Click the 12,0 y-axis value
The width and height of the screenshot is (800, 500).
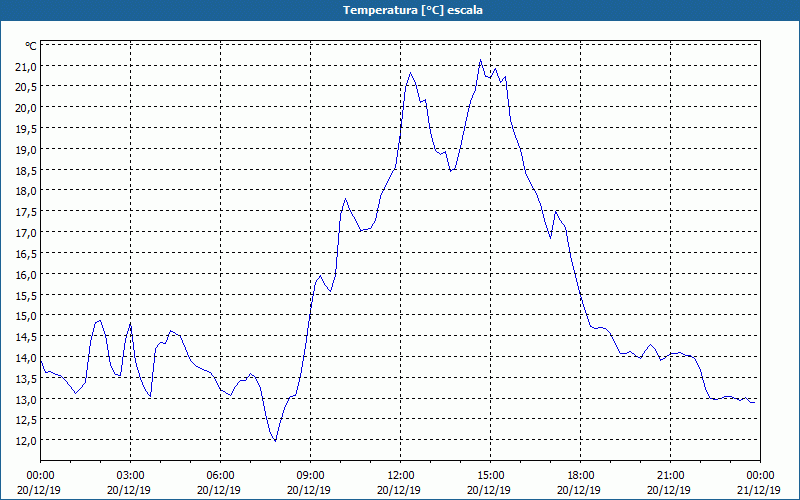(27, 441)
